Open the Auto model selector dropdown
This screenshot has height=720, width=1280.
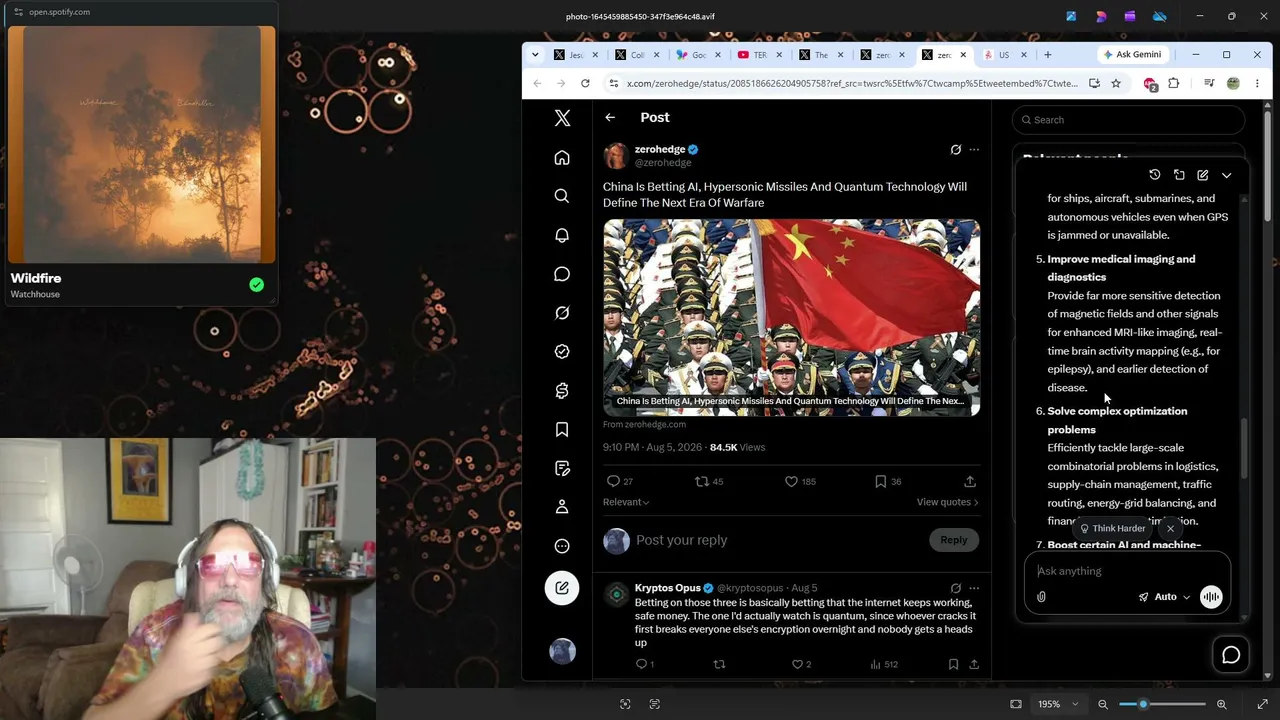pos(1165,597)
